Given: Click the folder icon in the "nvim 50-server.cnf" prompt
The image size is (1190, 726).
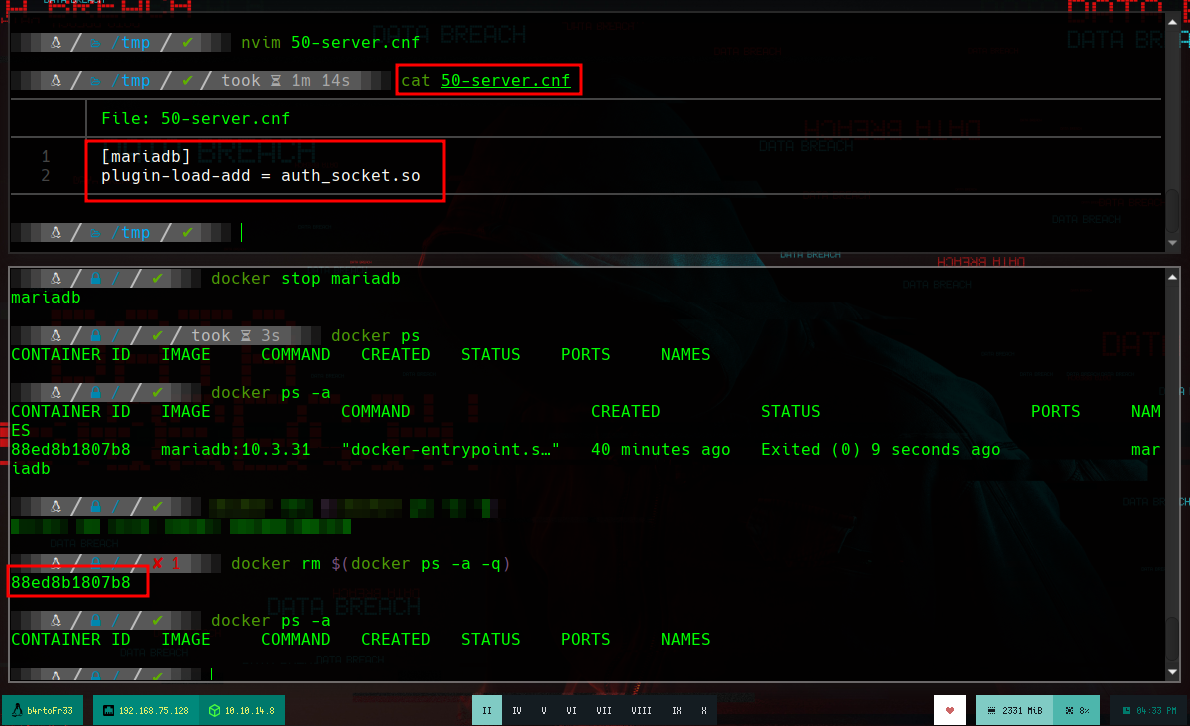Looking at the screenshot, I should [x=96, y=43].
